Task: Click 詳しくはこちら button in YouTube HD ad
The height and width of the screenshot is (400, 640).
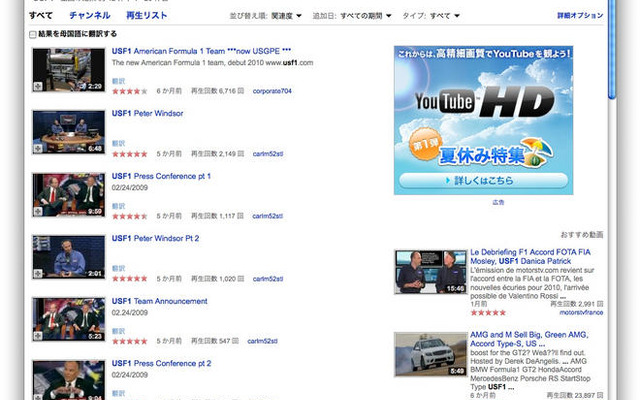Action: pos(483,180)
